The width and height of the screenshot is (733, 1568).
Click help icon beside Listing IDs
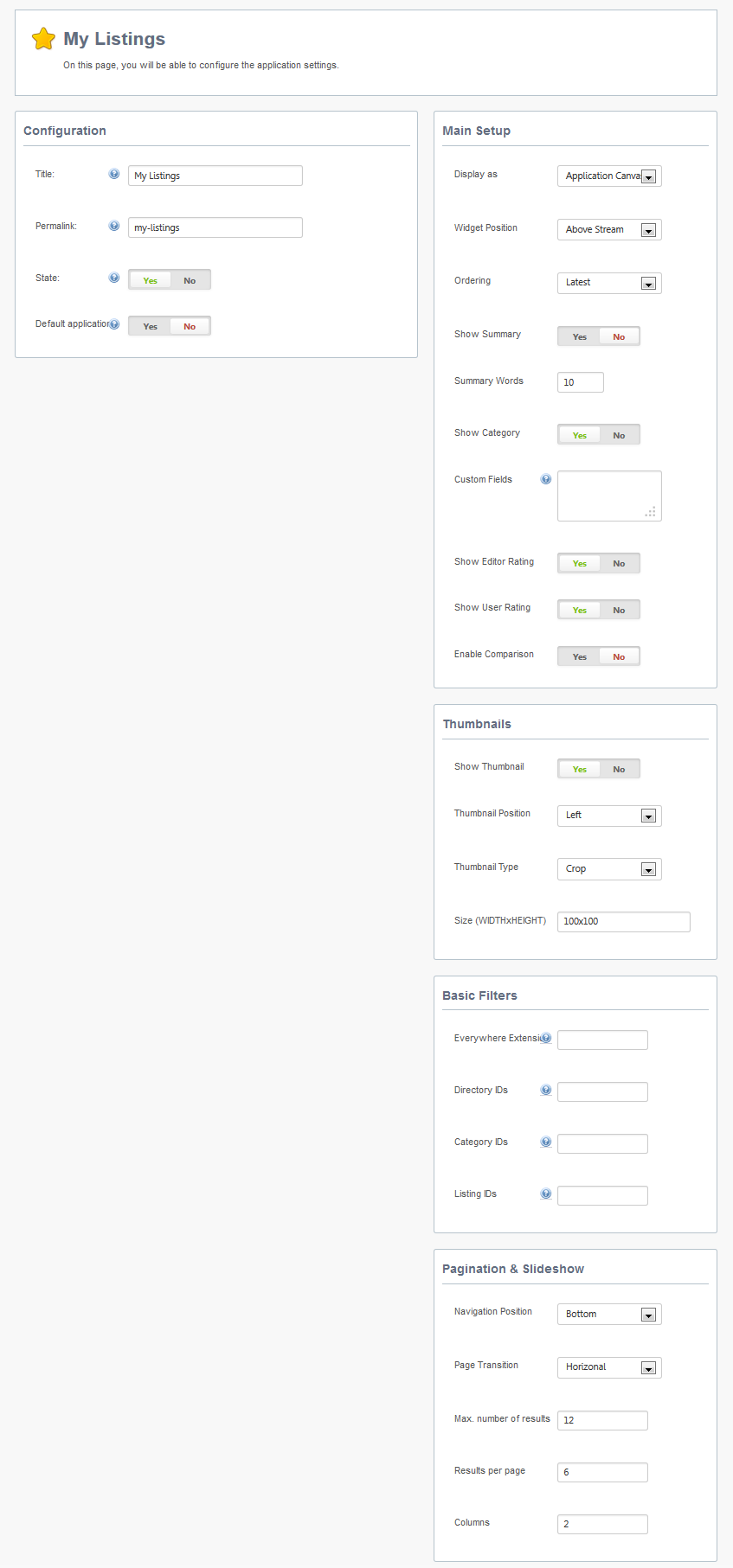point(546,1194)
